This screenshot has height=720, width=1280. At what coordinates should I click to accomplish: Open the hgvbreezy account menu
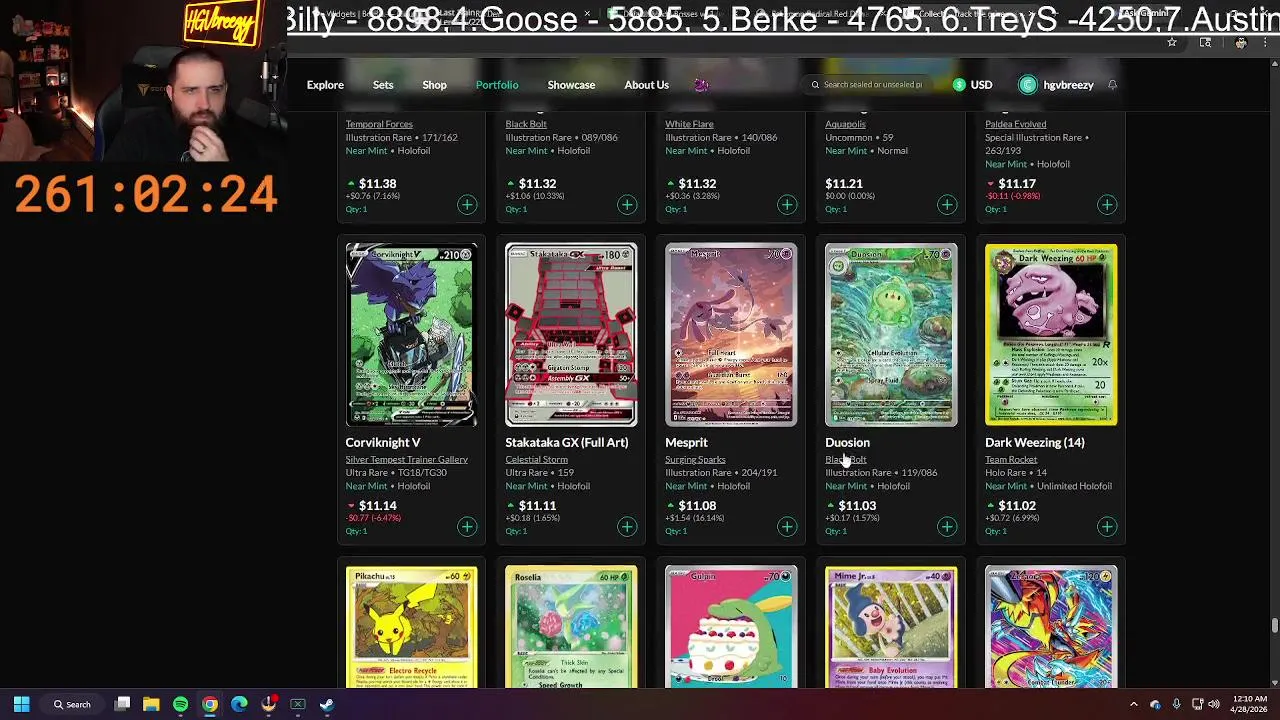point(1056,85)
